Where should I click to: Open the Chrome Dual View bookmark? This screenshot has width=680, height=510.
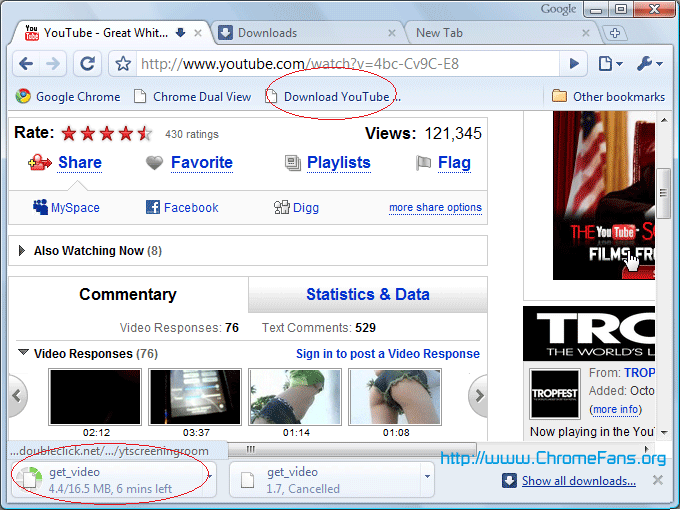[x=193, y=96]
